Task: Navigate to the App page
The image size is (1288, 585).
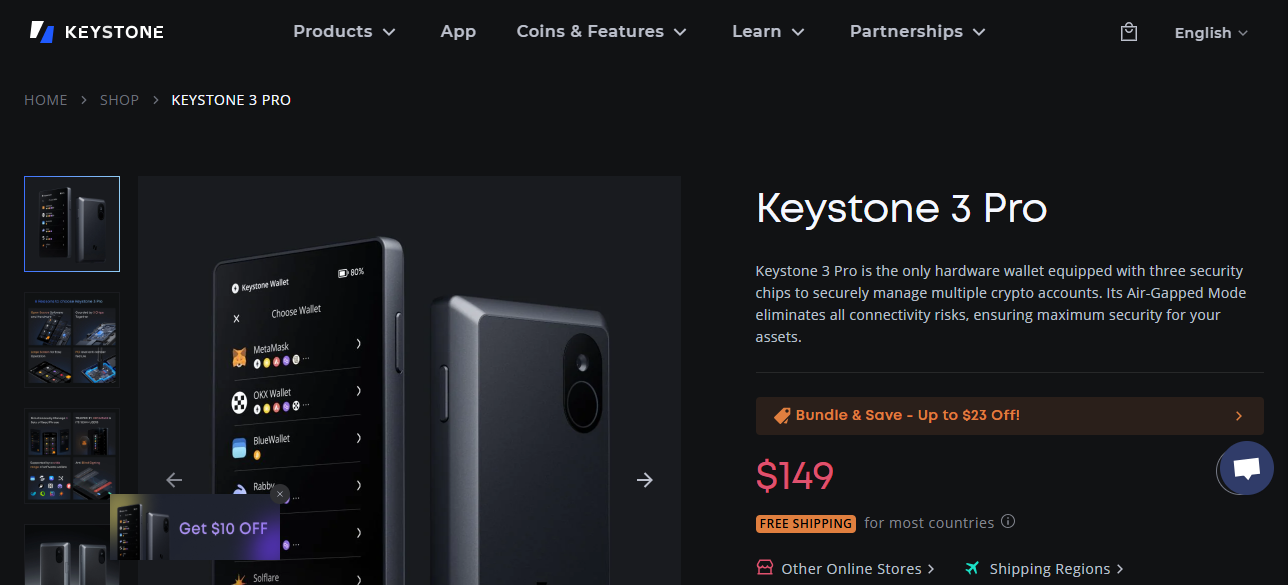Action: click(x=458, y=31)
